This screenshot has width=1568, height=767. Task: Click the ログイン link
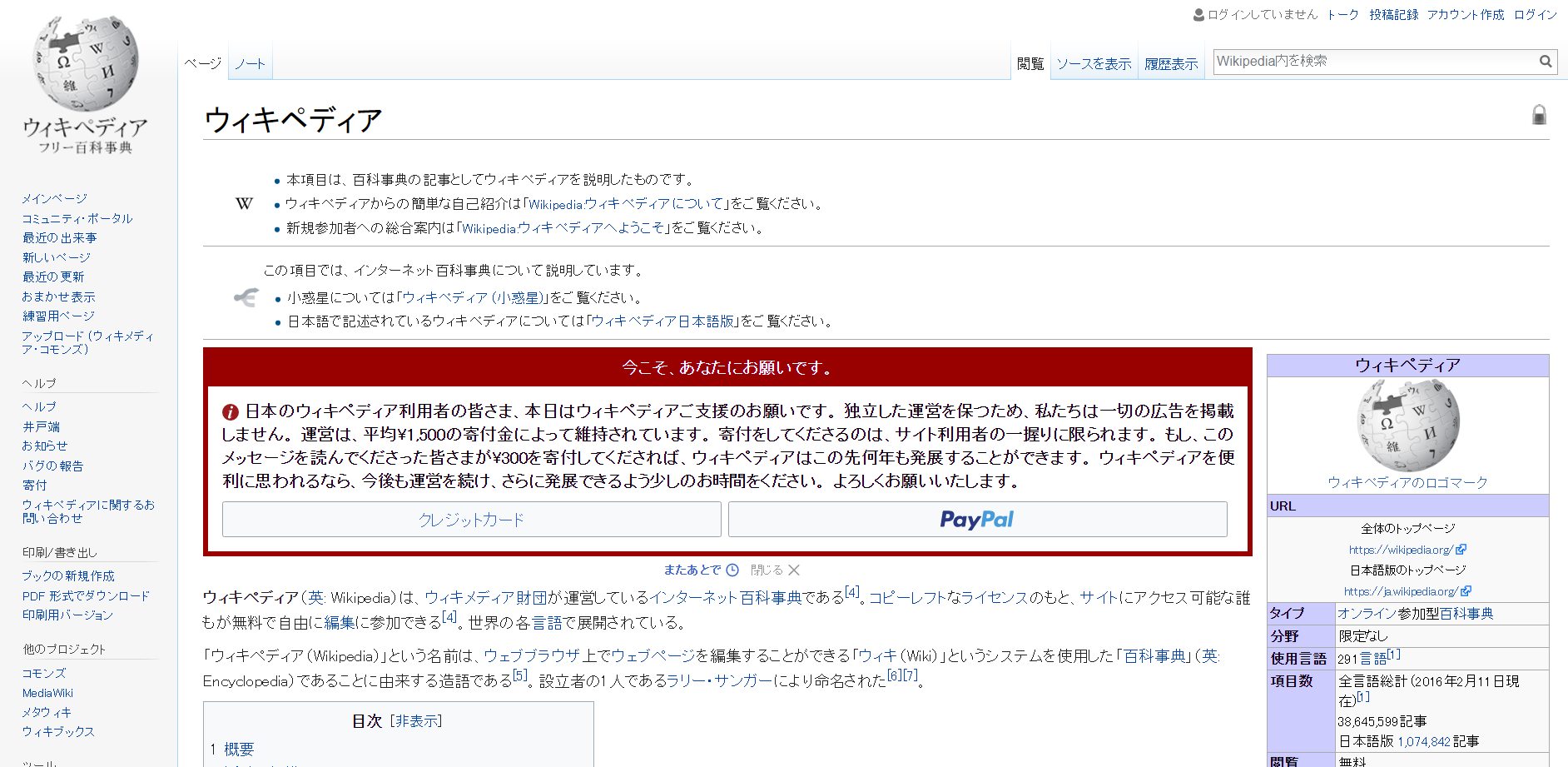(x=1536, y=15)
